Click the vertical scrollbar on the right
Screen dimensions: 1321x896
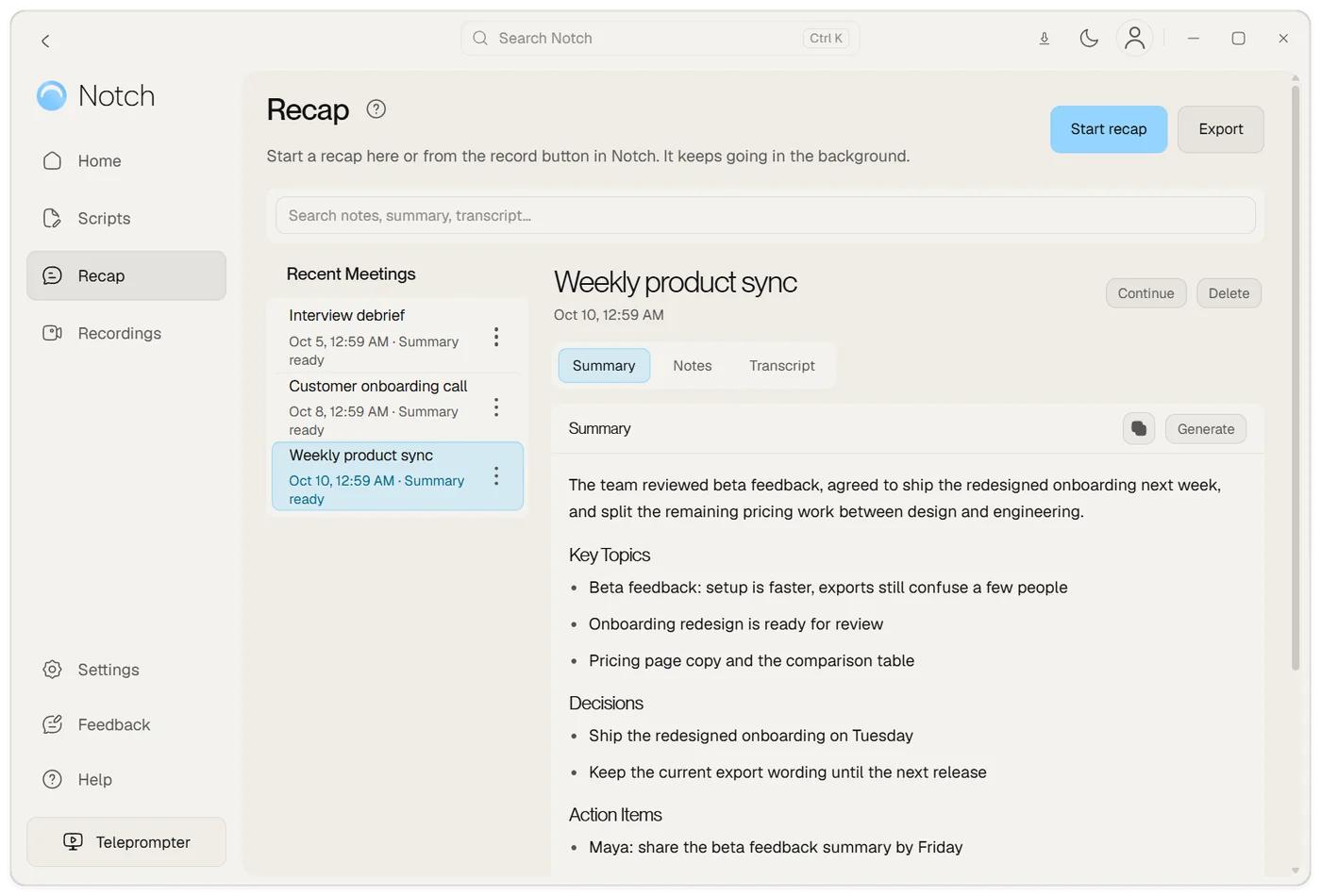[1296, 377]
